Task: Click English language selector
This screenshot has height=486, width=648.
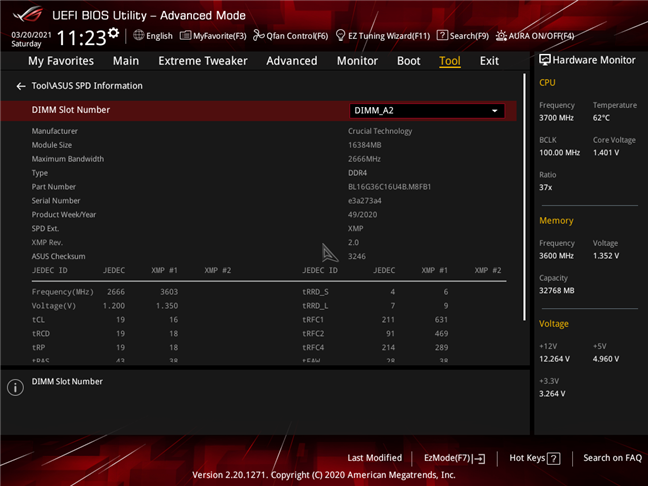Action: click(x=153, y=36)
